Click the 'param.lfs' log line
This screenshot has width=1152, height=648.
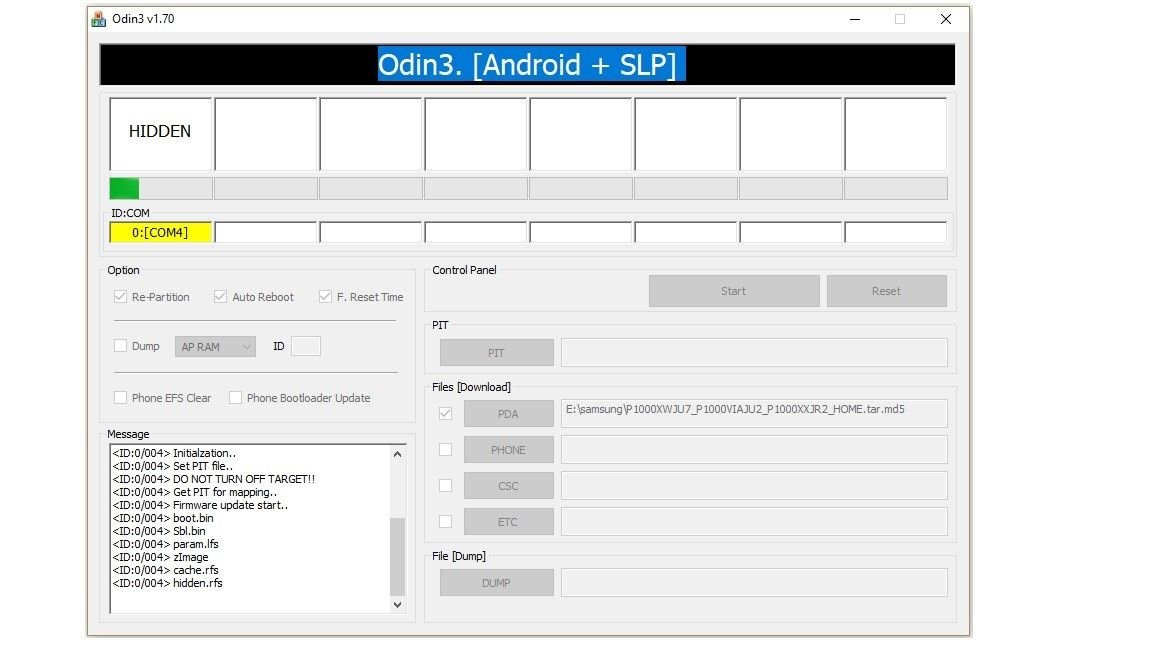[x=165, y=544]
